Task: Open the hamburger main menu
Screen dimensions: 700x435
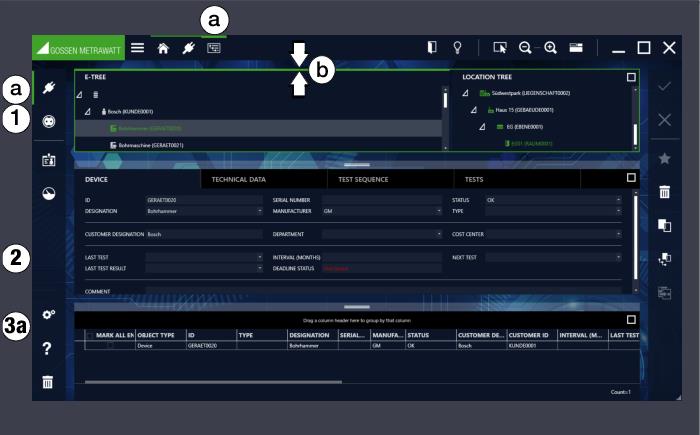Action: pyautogui.click(x=138, y=47)
